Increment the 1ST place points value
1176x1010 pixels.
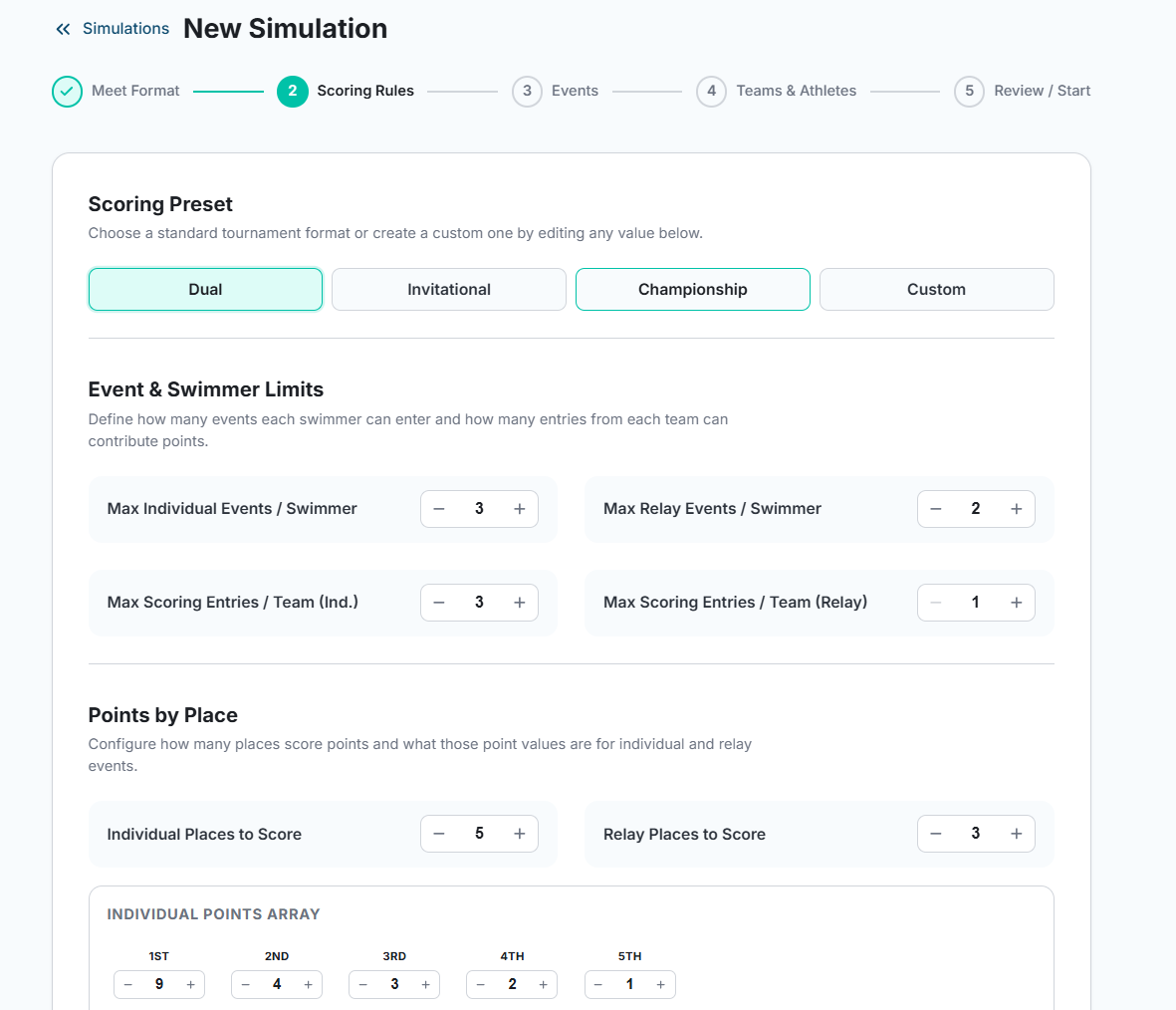190,983
